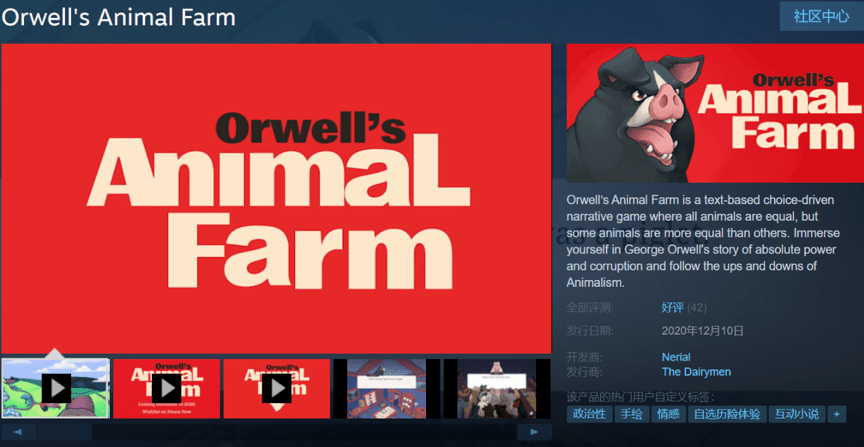Open the 社区中心 community hub
Screen dimensions: 864x447
821,17
